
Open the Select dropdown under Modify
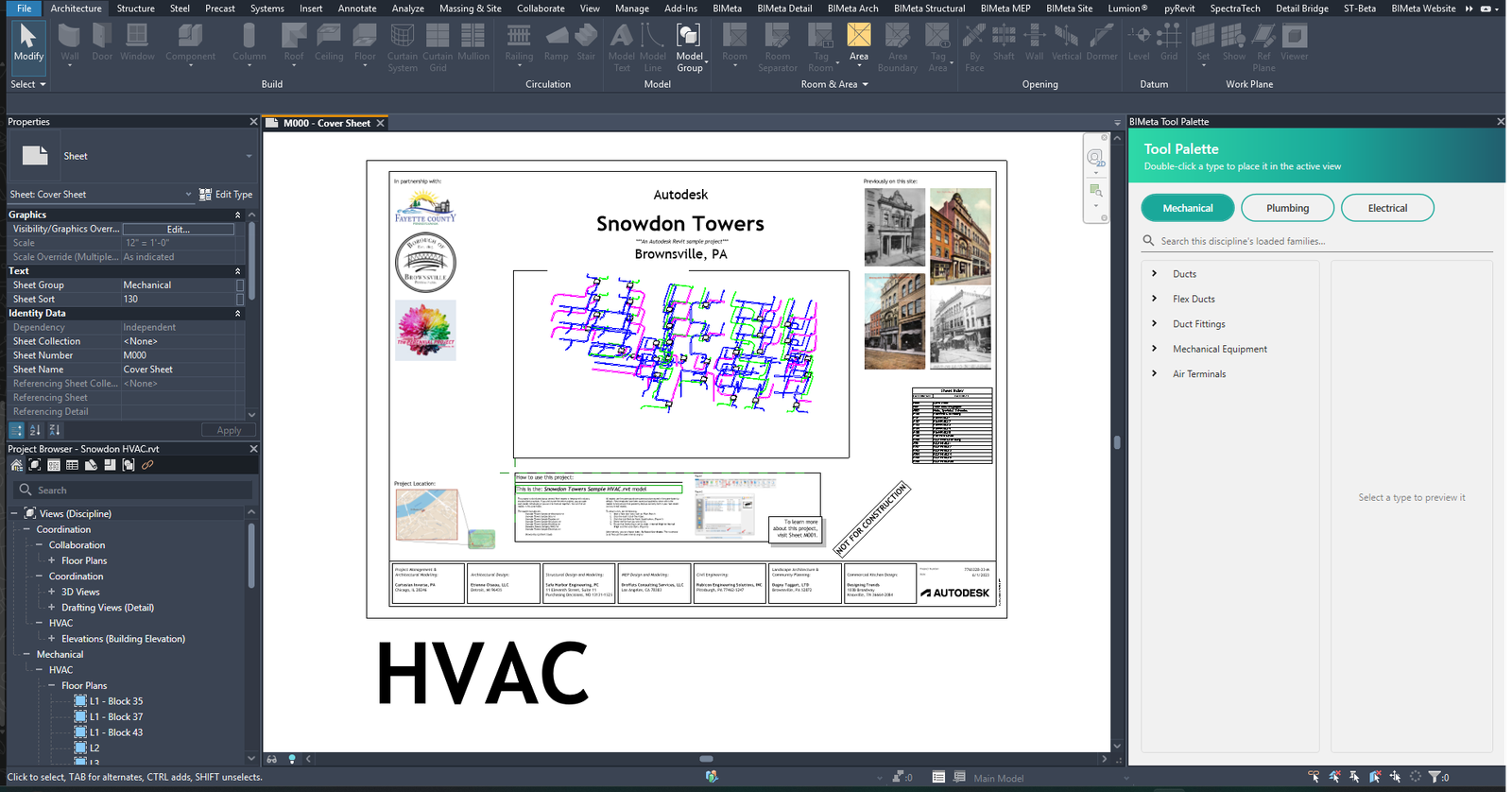point(28,84)
